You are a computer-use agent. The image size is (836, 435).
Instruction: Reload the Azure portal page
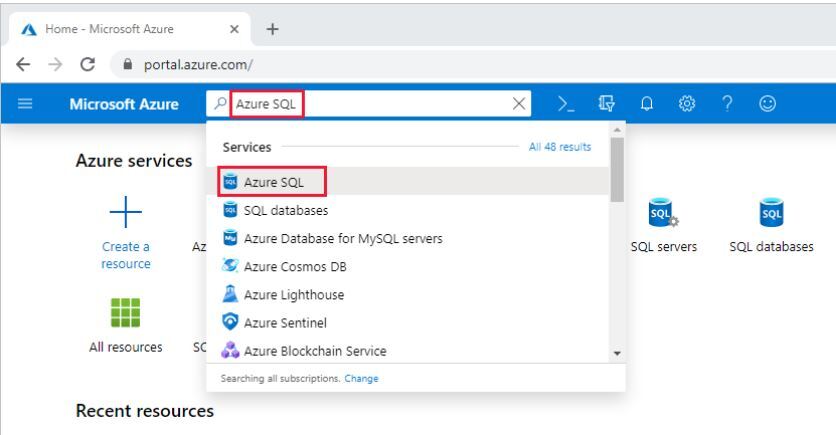(87, 65)
